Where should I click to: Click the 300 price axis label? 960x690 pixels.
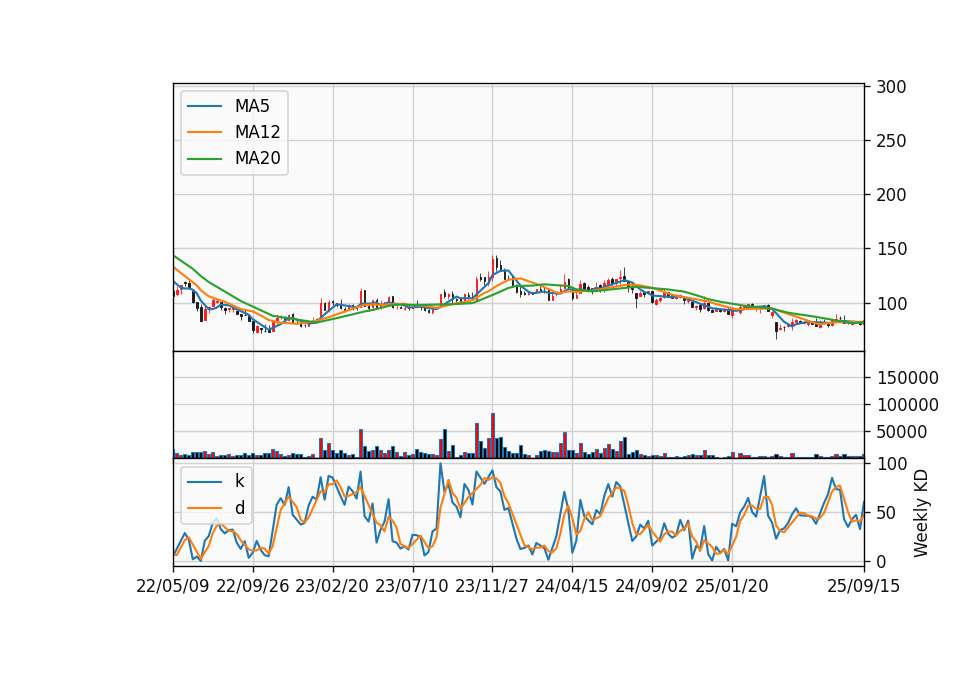tap(891, 87)
